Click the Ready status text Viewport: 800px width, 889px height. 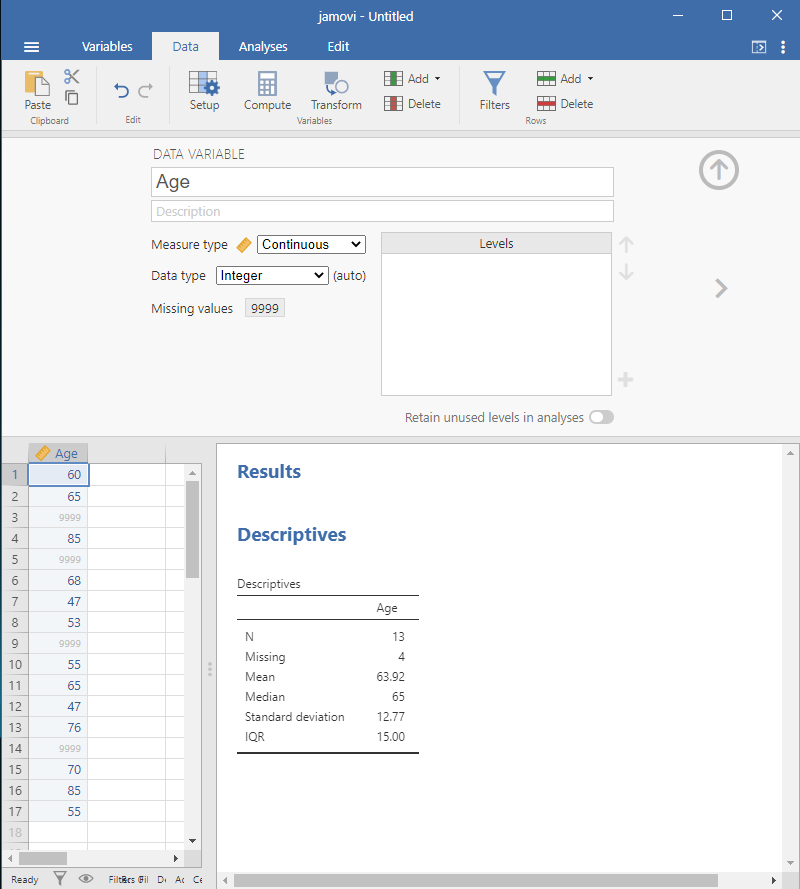click(x=24, y=879)
